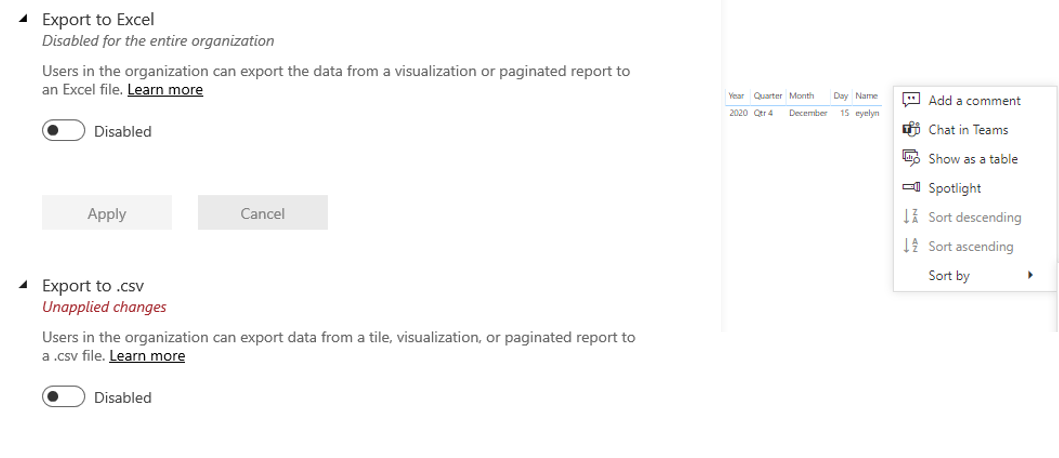
Task: Click the Unapplied changes status text
Action: tap(104, 307)
